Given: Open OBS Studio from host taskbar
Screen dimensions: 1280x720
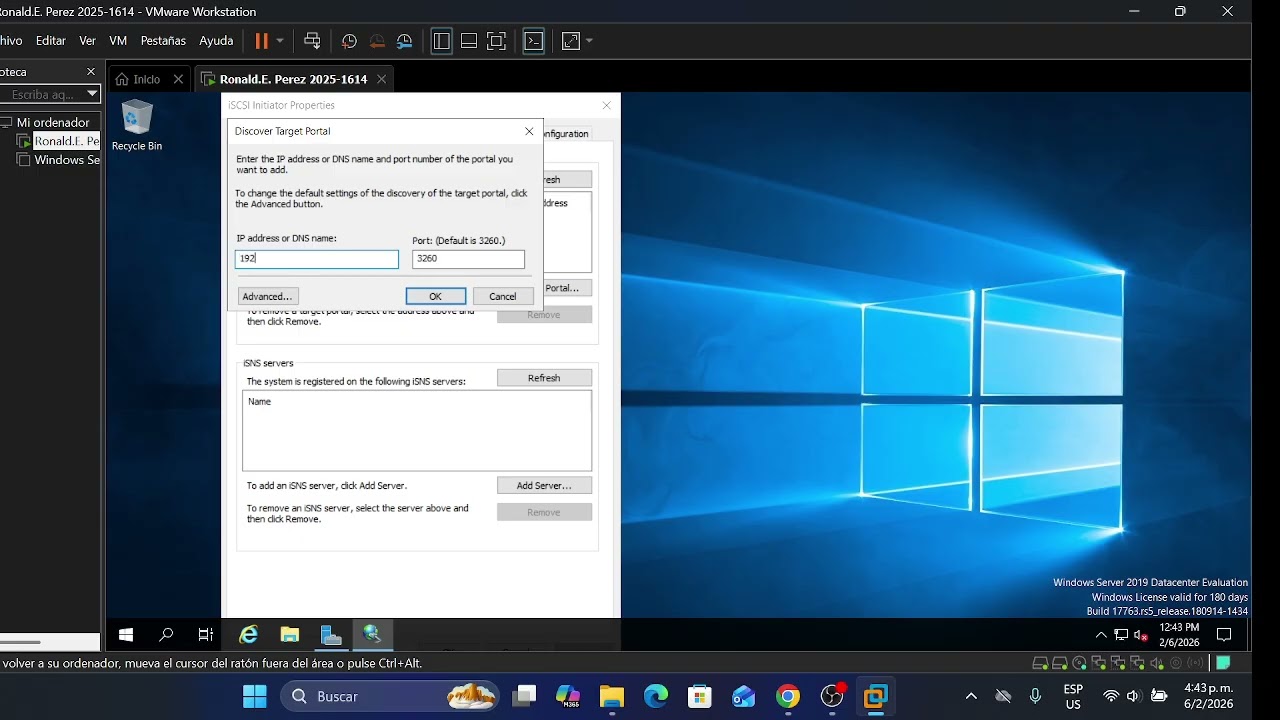Looking at the screenshot, I should tap(832, 696).
